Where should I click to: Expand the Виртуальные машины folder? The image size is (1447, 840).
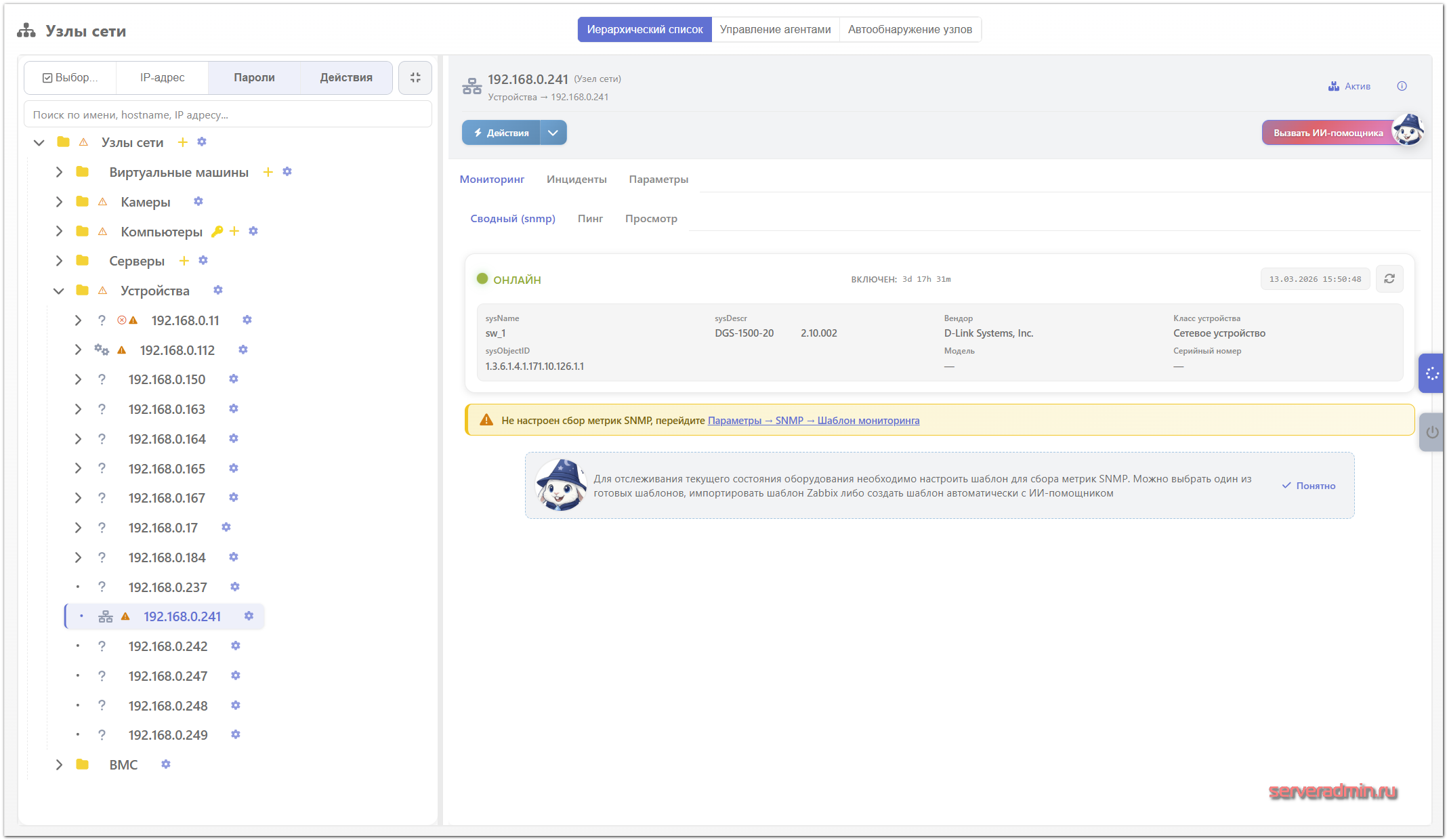59,172
